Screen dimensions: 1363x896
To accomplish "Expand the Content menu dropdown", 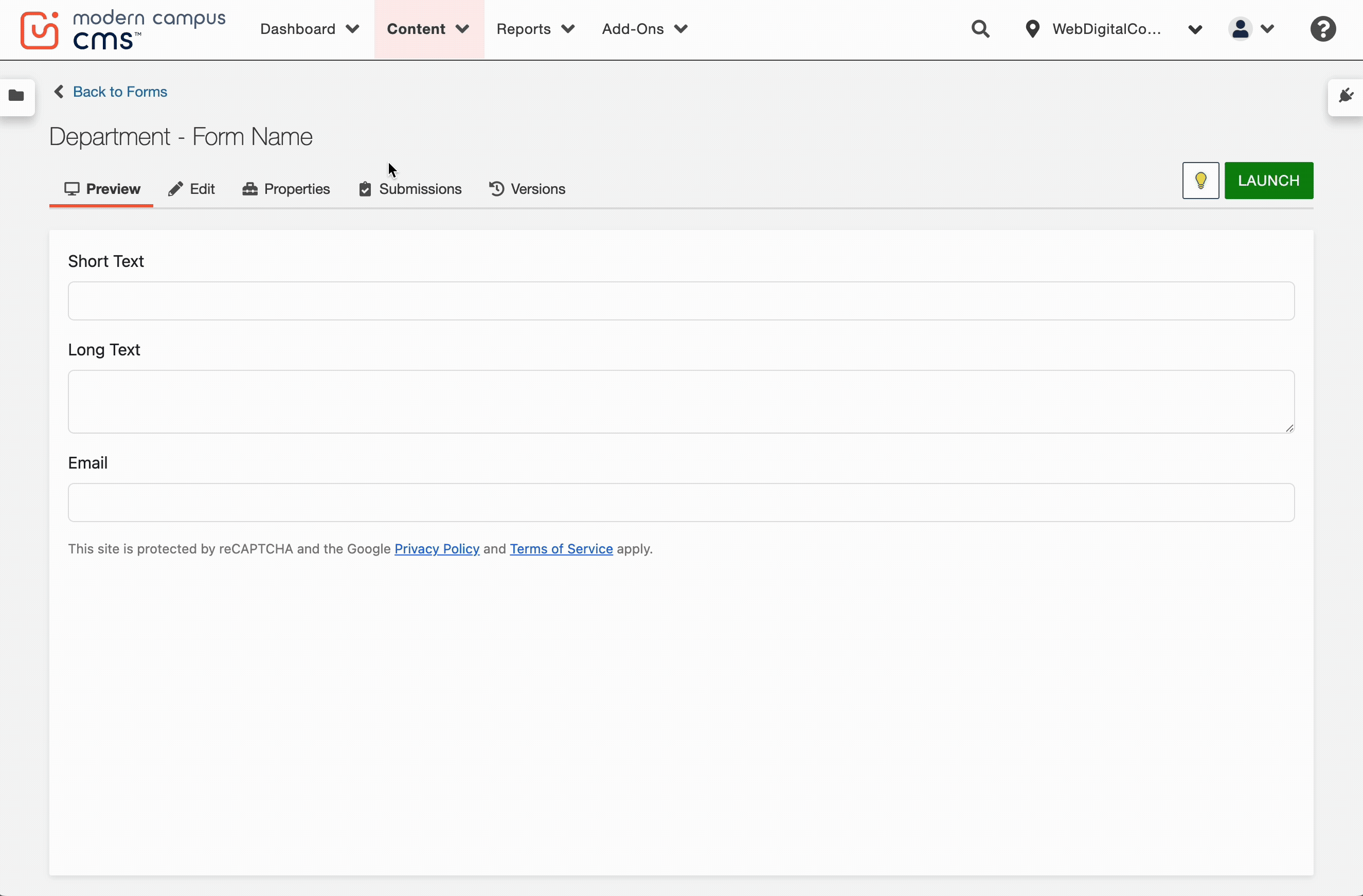I will click(428, 29).
